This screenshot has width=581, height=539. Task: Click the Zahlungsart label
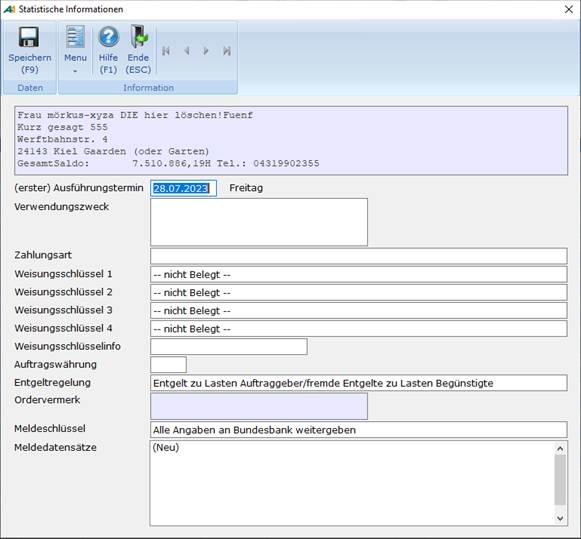[x=43, y=255]
